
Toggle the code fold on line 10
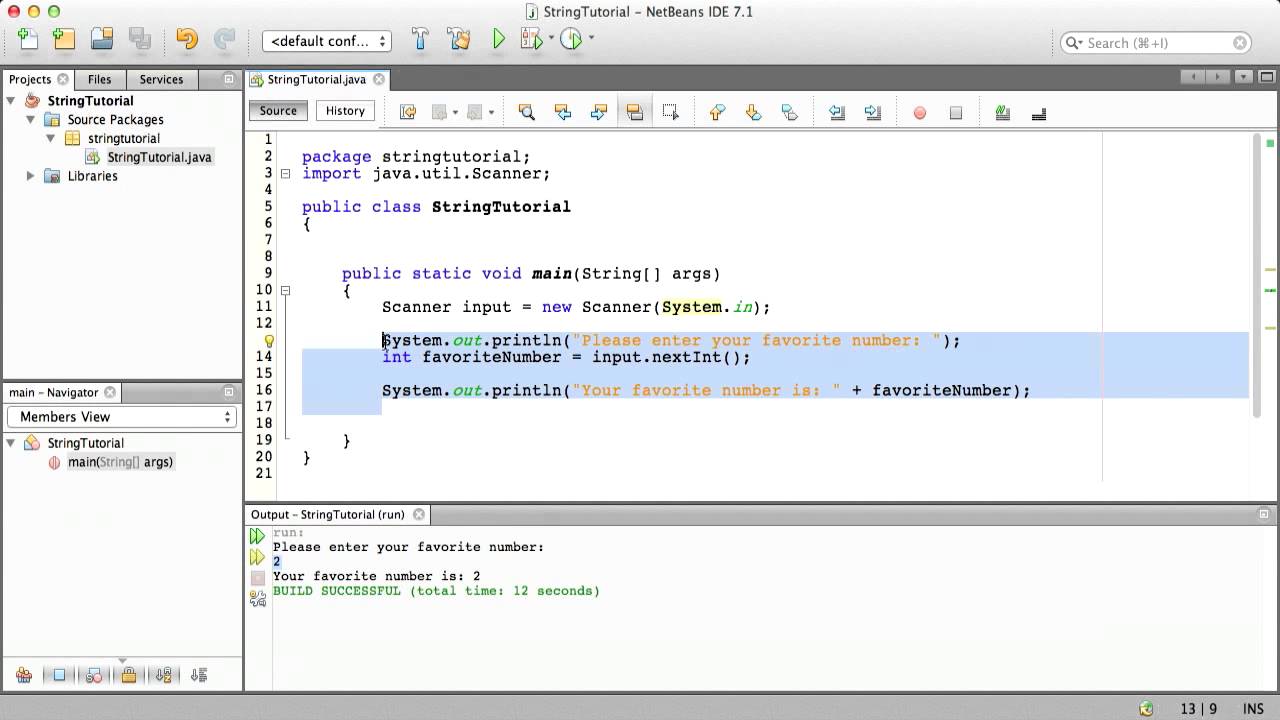point(285,291)
